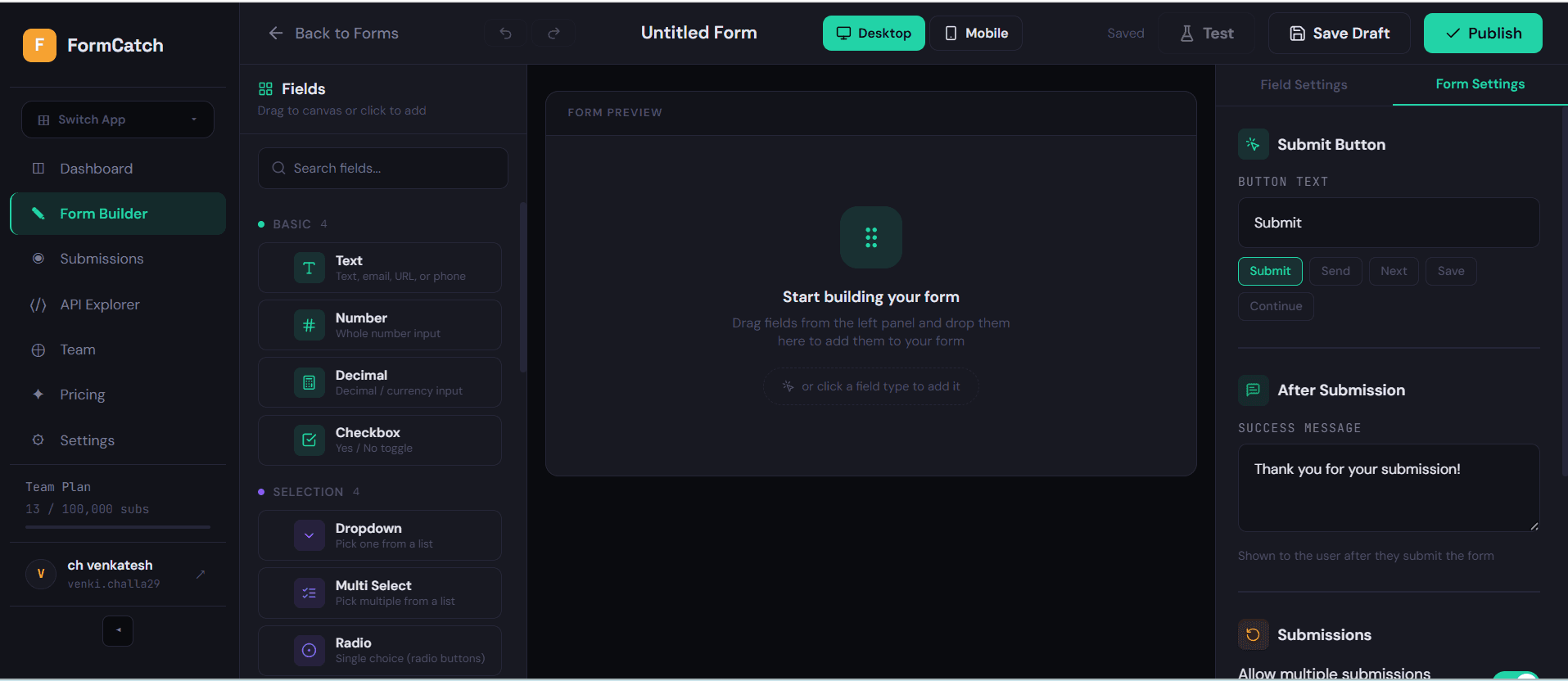Click the 'Team Plan' label
This screenshot has width=1568, height=681.
58,487
